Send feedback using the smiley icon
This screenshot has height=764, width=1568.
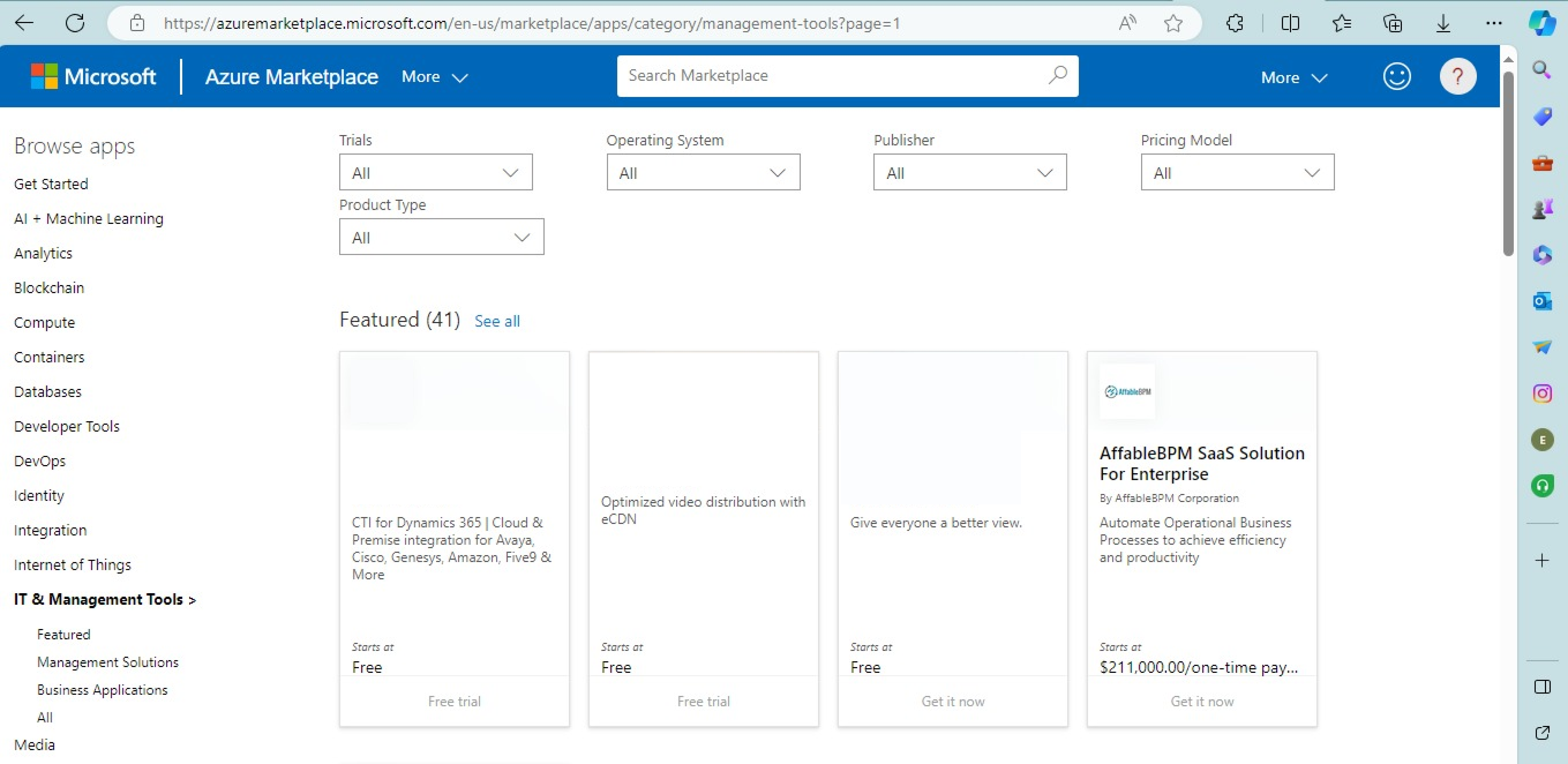click(1397, 76)
